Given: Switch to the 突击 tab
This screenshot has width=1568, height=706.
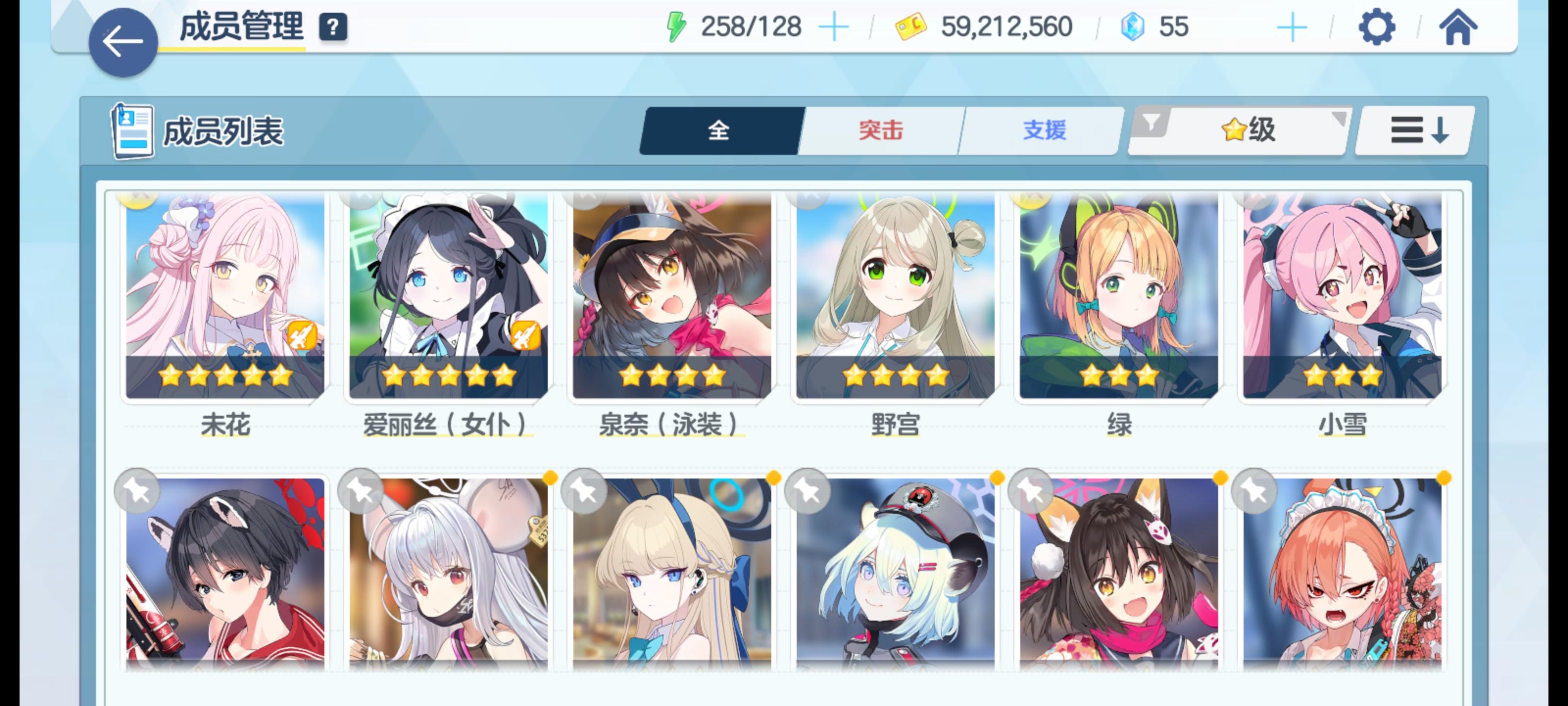Looking at the screenshot, I should click(881, 130).
